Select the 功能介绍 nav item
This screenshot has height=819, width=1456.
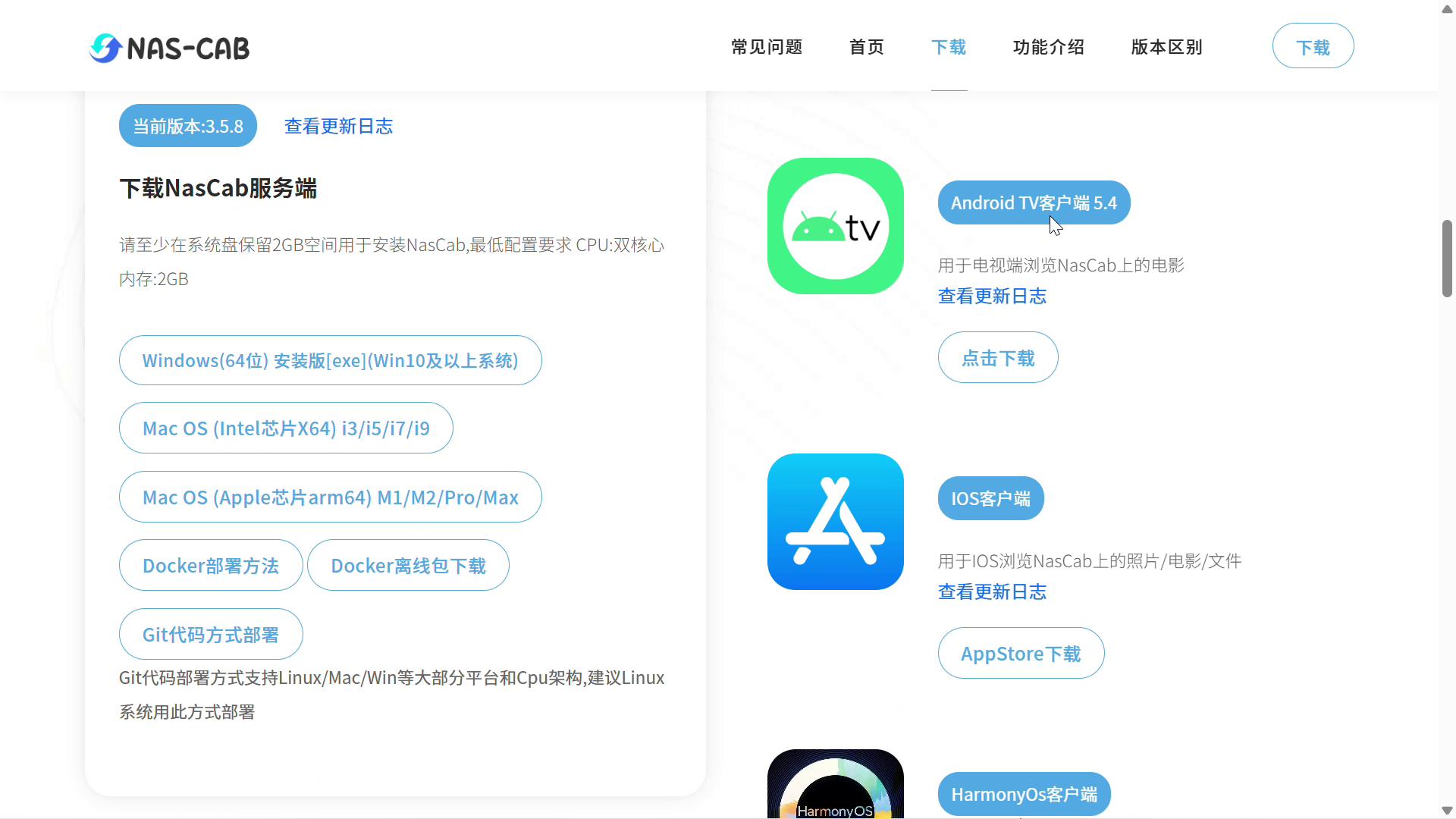pos(1049,47)
